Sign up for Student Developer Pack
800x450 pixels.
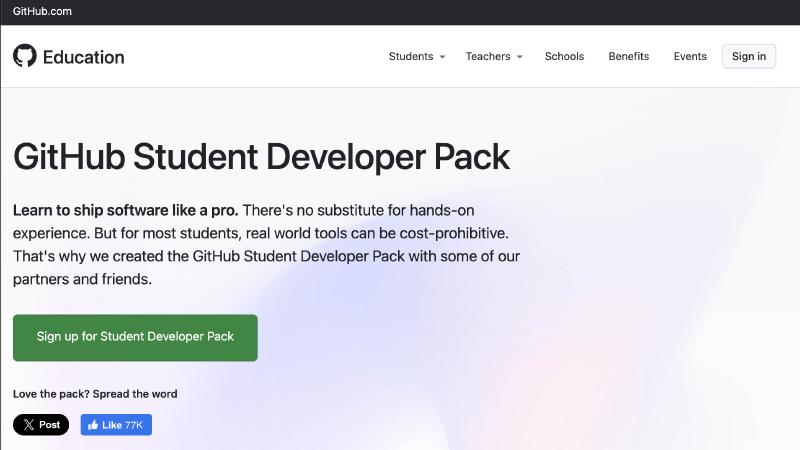135,337
